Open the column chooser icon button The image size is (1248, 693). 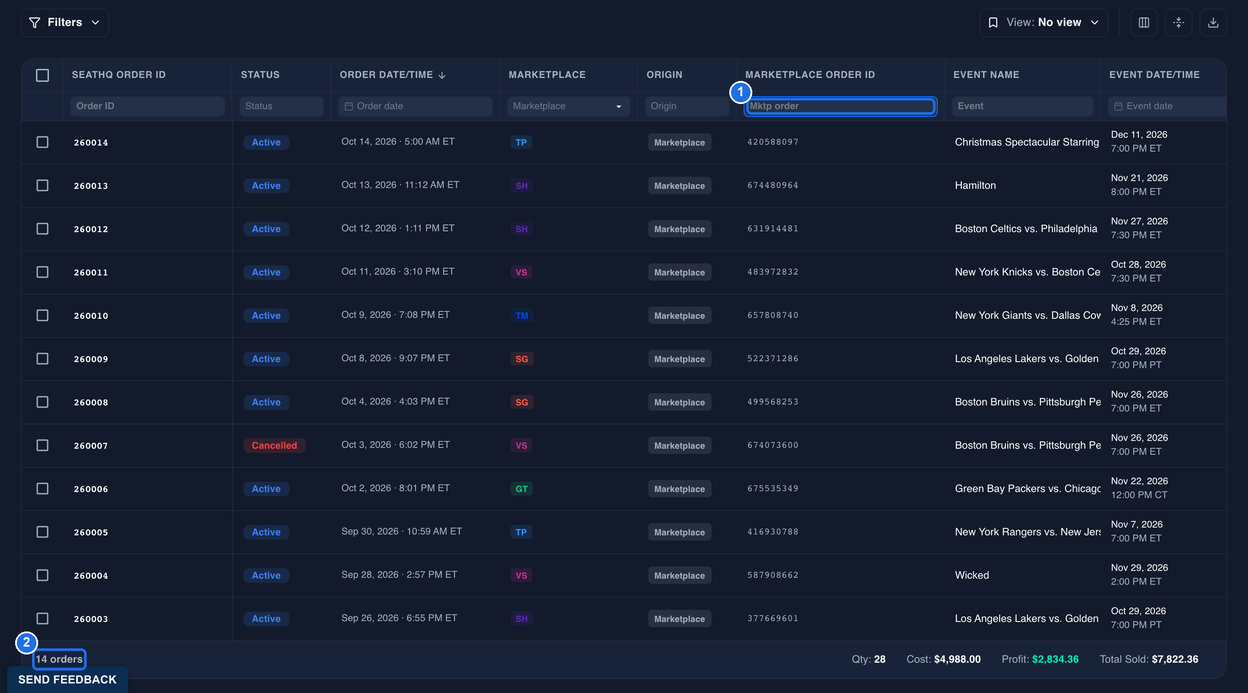[1144, 22]
